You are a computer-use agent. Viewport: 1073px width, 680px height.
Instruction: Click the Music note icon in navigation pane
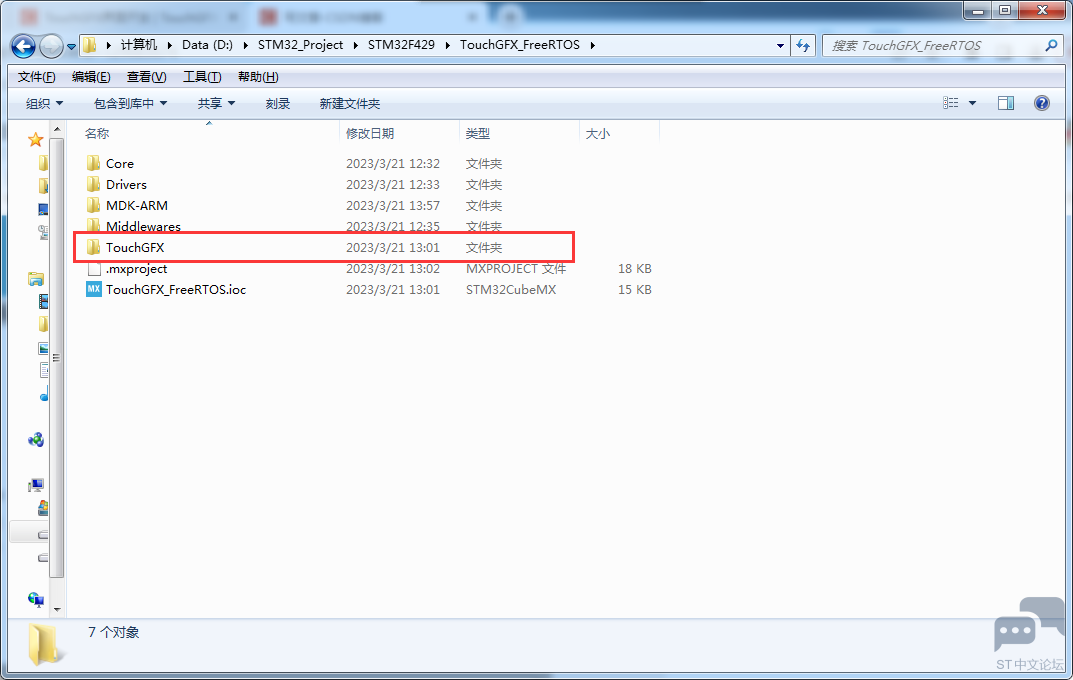point(44,394)
